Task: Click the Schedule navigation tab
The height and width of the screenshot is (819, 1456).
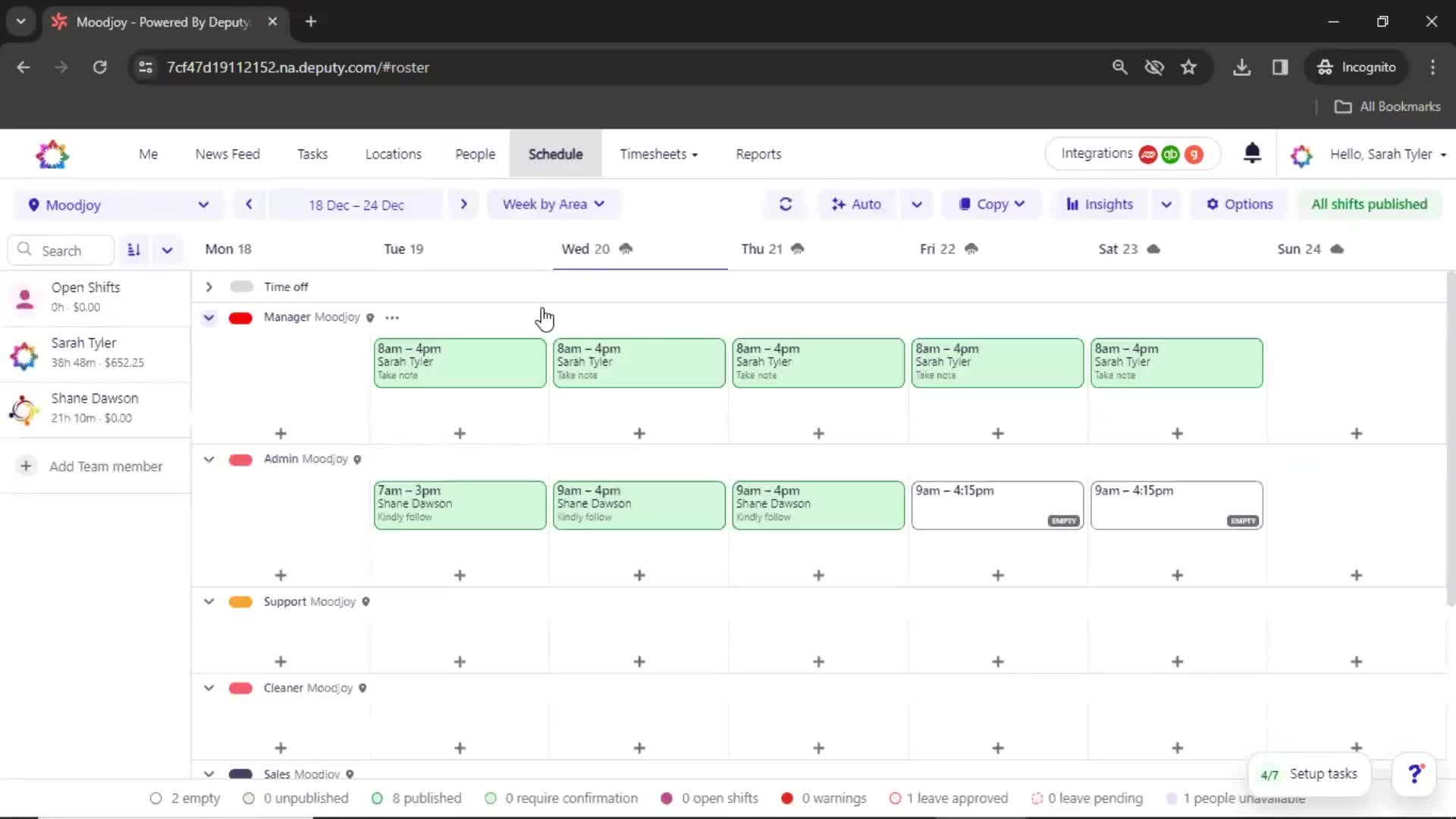Action: click(x=556, y=154)
